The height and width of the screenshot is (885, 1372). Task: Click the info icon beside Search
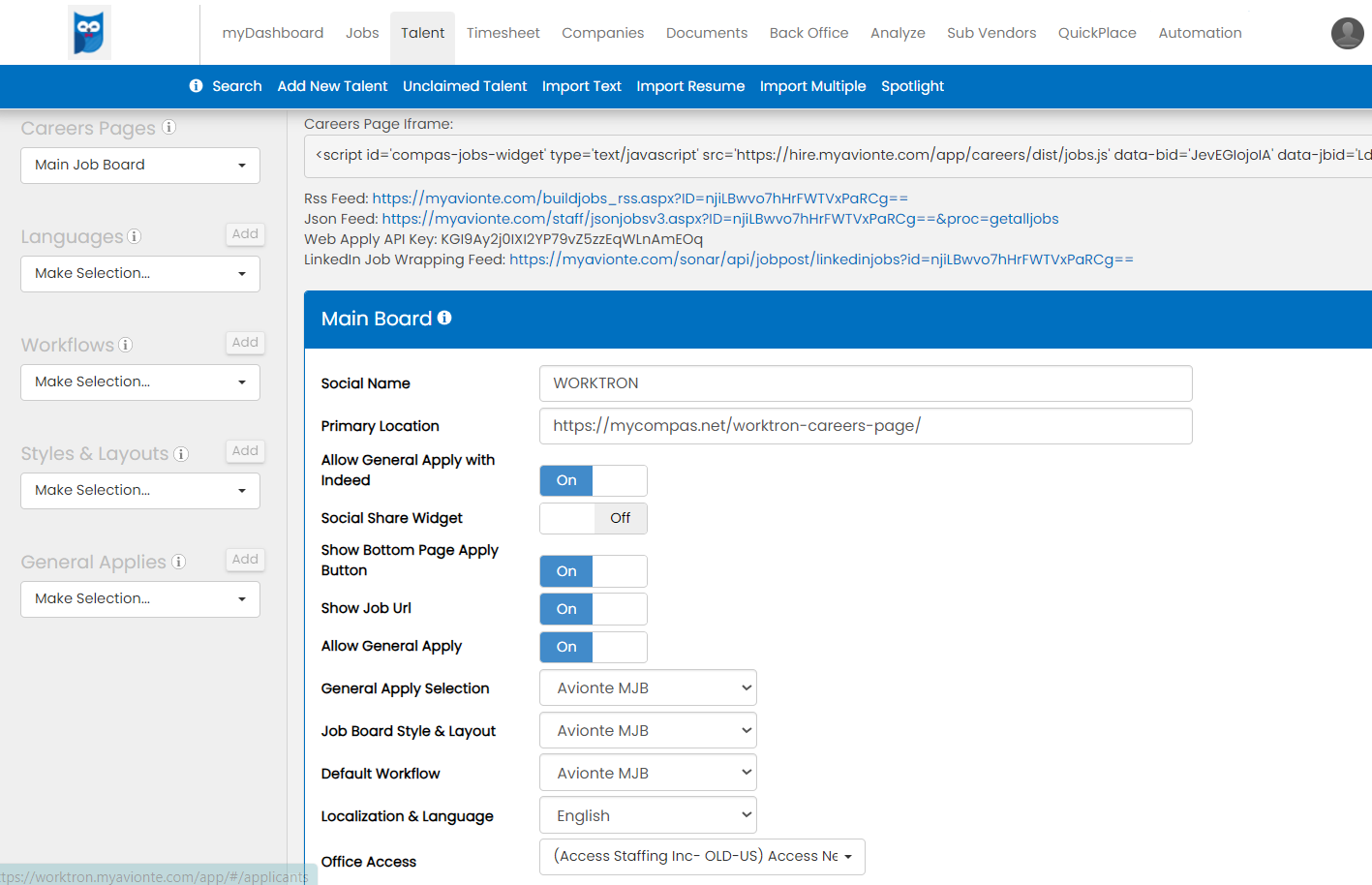[x=196, y=86]
